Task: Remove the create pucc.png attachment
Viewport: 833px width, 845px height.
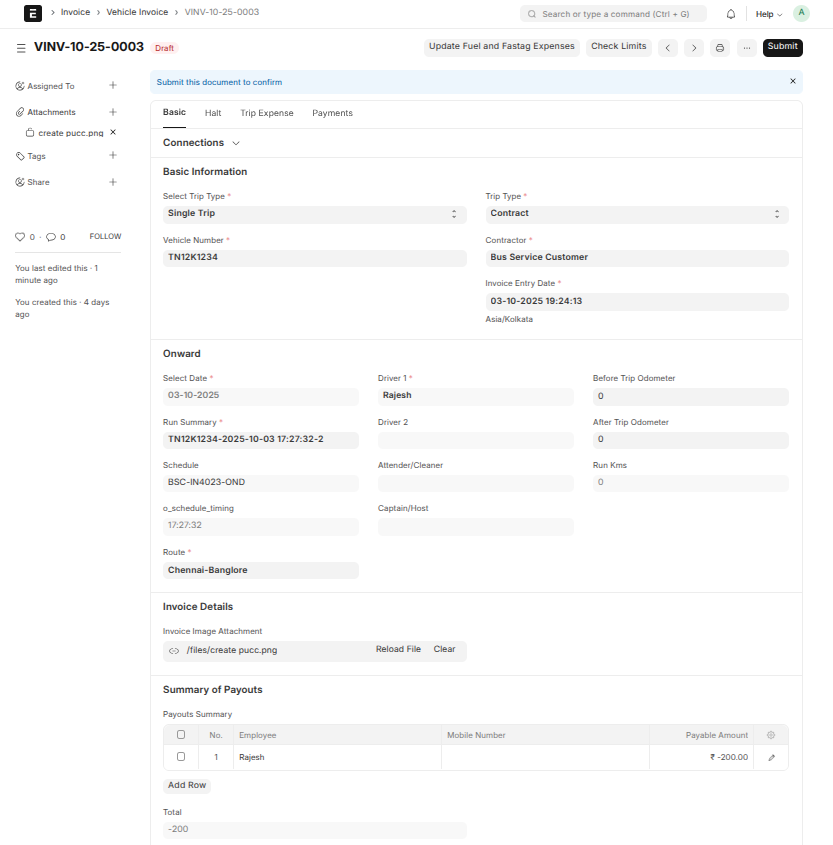Action: point(113,132)
